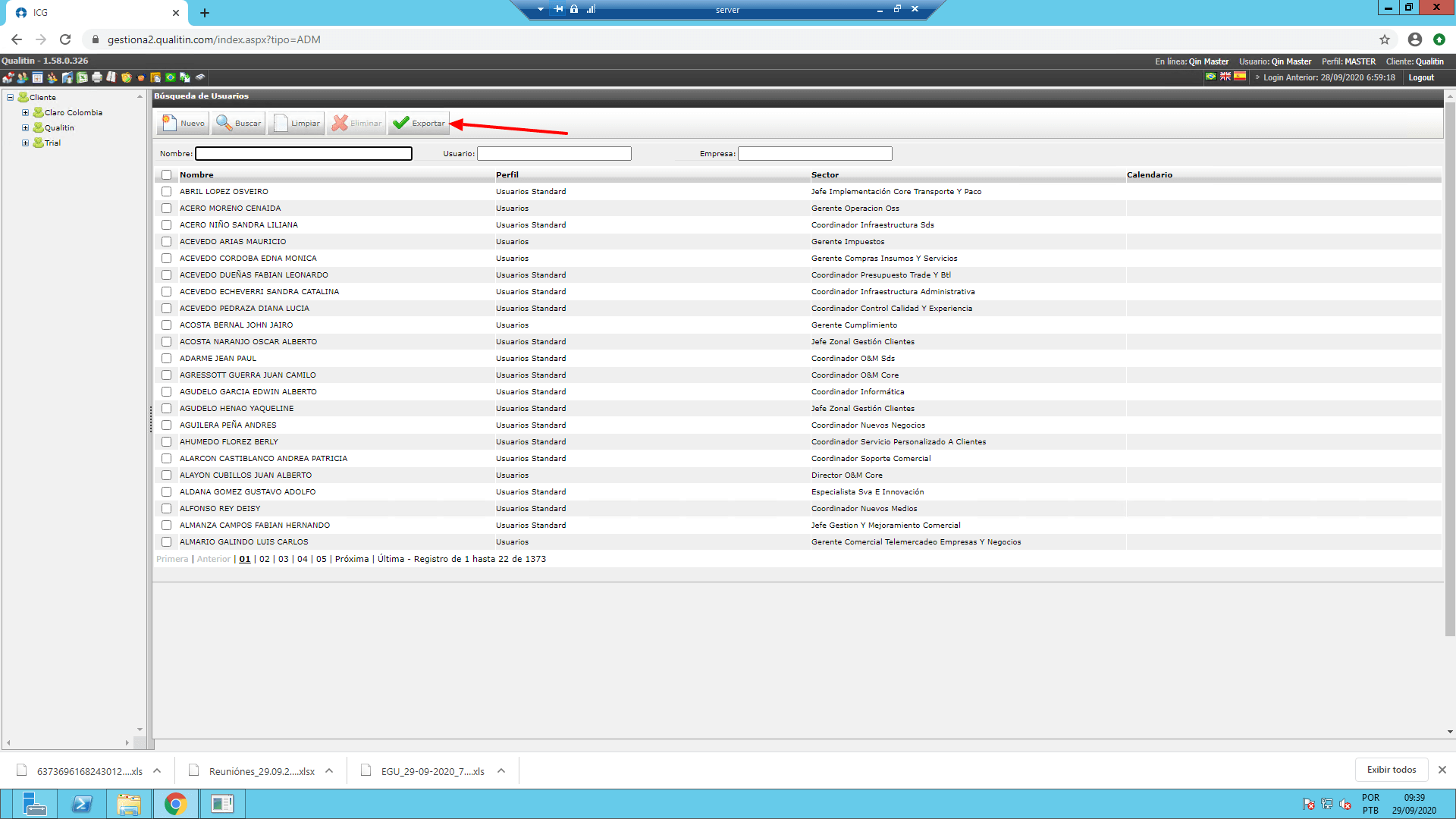Go to results page 02
The width and height of the screenshot is (1456, 819).
point(265,559)
